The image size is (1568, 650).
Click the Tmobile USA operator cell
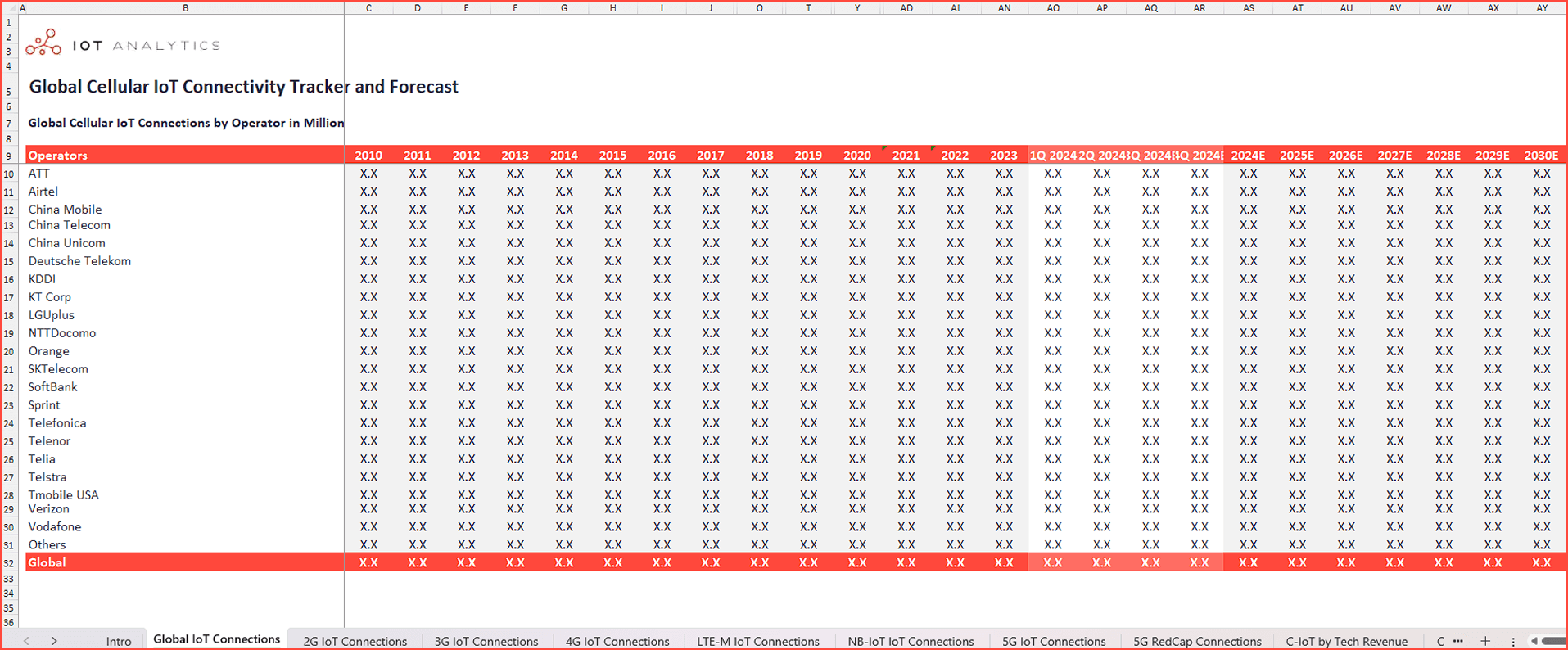pos(185,494)
